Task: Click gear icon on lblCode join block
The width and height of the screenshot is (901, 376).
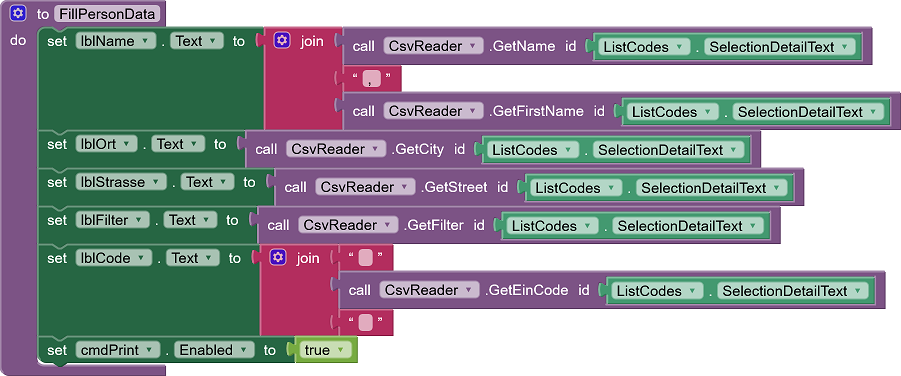Action: pyautogui.click(x=278, y=258)
